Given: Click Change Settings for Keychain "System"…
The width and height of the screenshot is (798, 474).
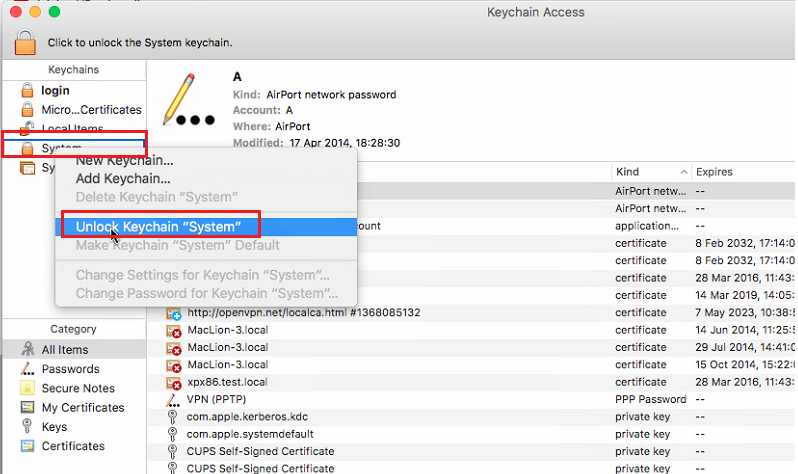Looking at the screenshot, I should click(x=203, y=275).
